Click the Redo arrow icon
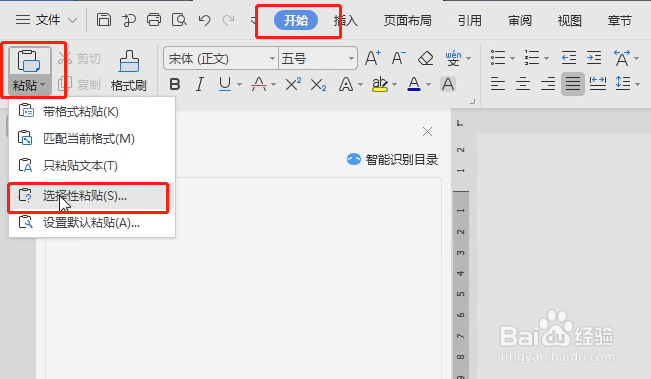The width and height of the screenshot is (651, 379). (228, 20)
